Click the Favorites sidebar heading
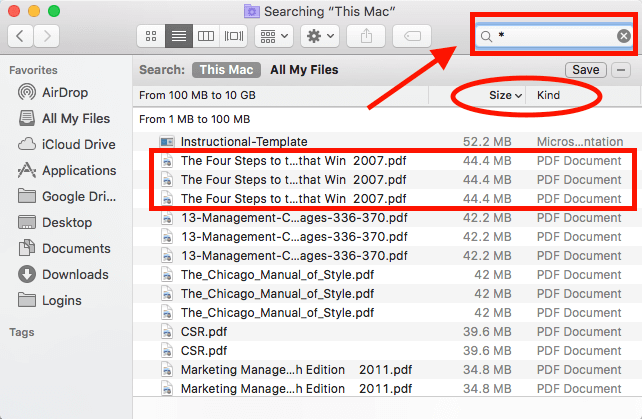 click(x=33, y=70)
